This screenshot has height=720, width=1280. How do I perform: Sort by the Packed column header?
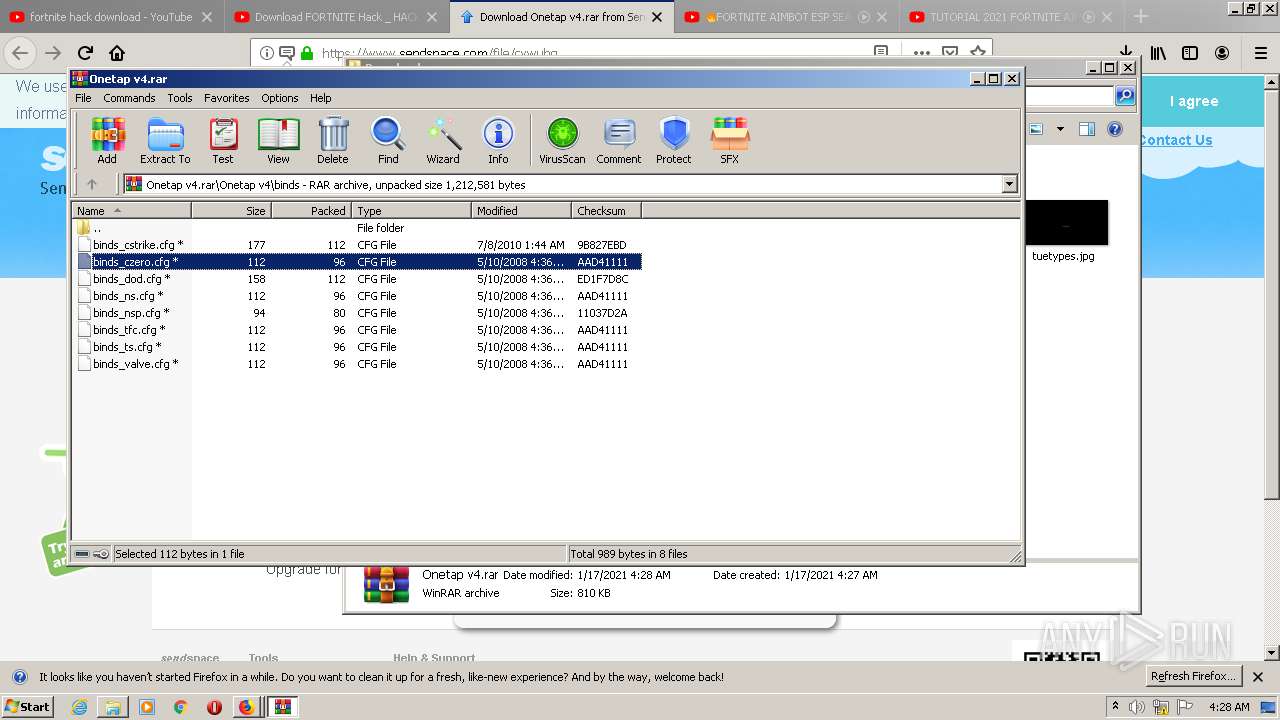tap(311, 211)
